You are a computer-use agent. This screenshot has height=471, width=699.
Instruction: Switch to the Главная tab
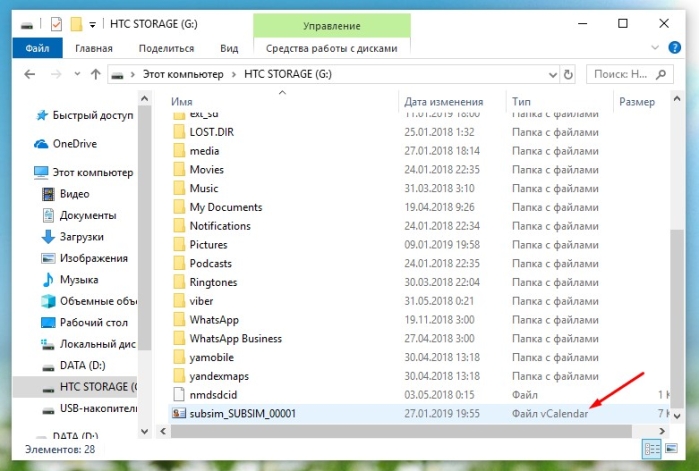pos(94,48)
